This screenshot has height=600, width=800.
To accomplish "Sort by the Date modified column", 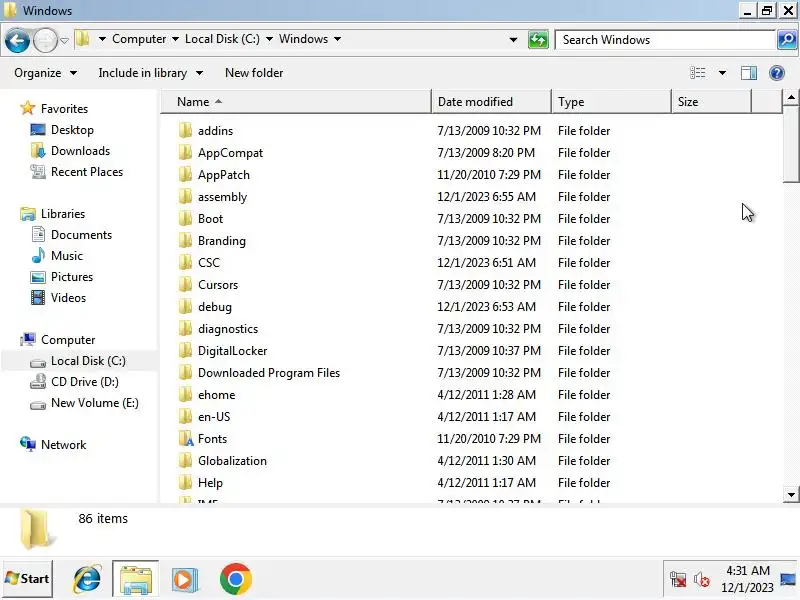I will tap(491, 102).
